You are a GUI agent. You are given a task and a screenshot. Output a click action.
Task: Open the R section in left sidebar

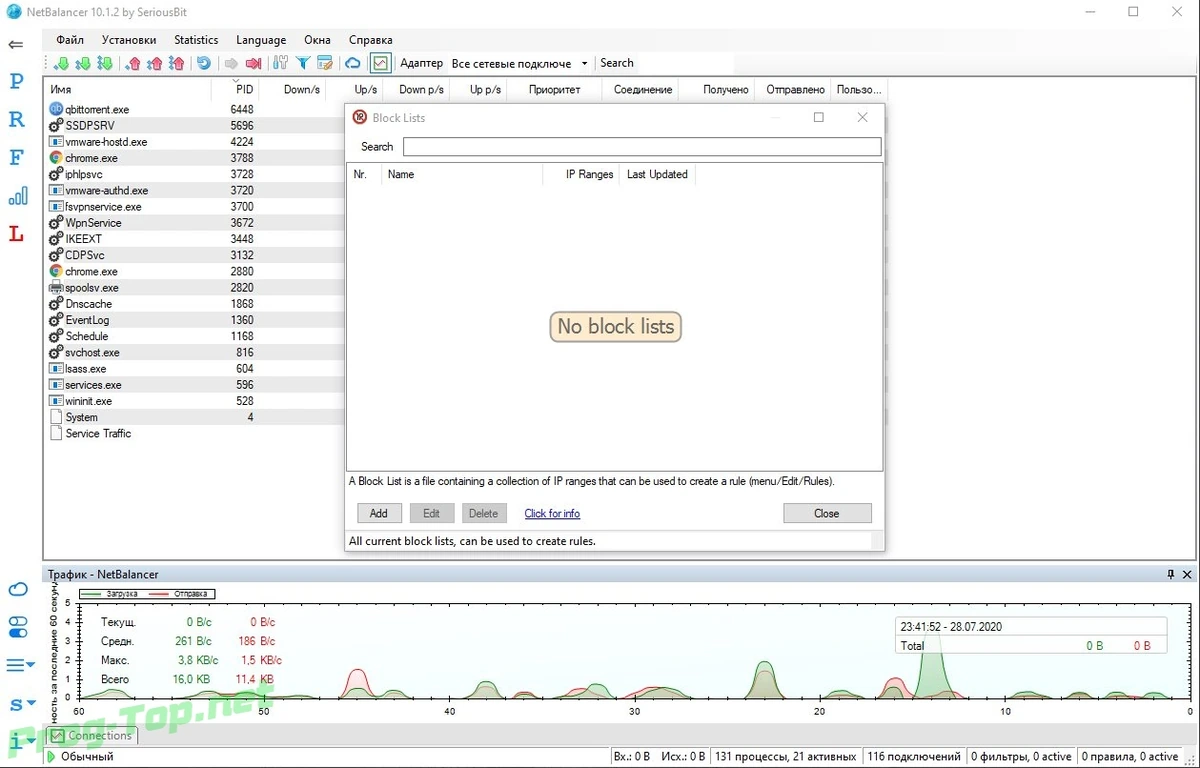pyautogui.click(x=16, y=119)
